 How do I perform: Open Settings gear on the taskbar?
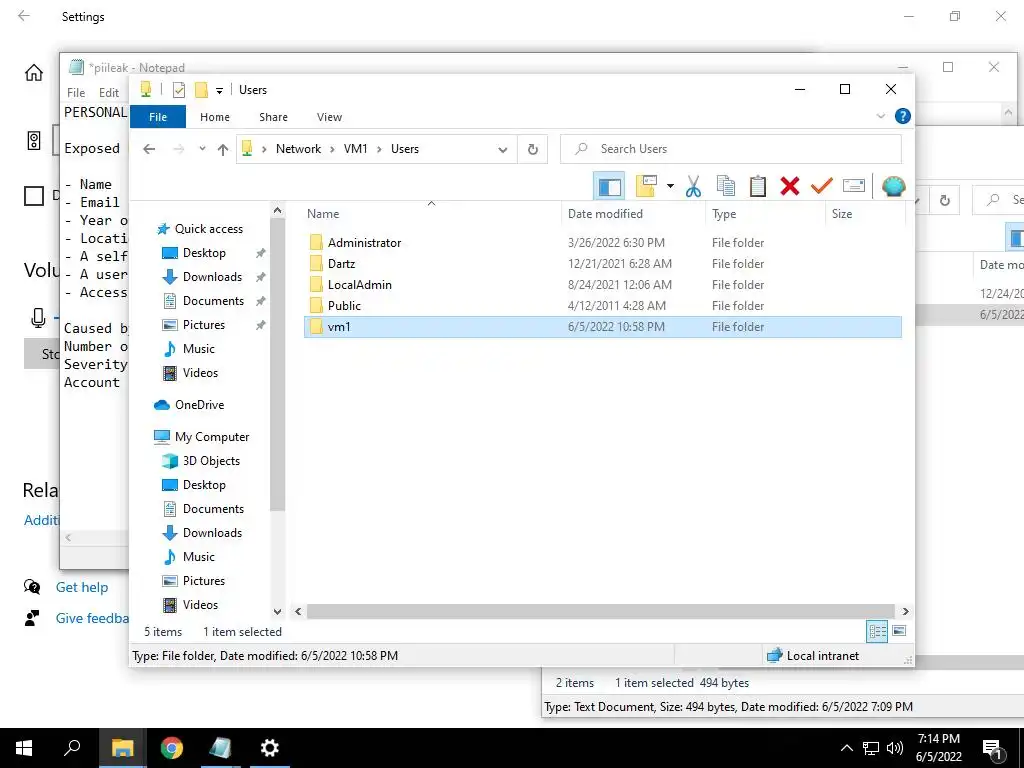point(269,748)
